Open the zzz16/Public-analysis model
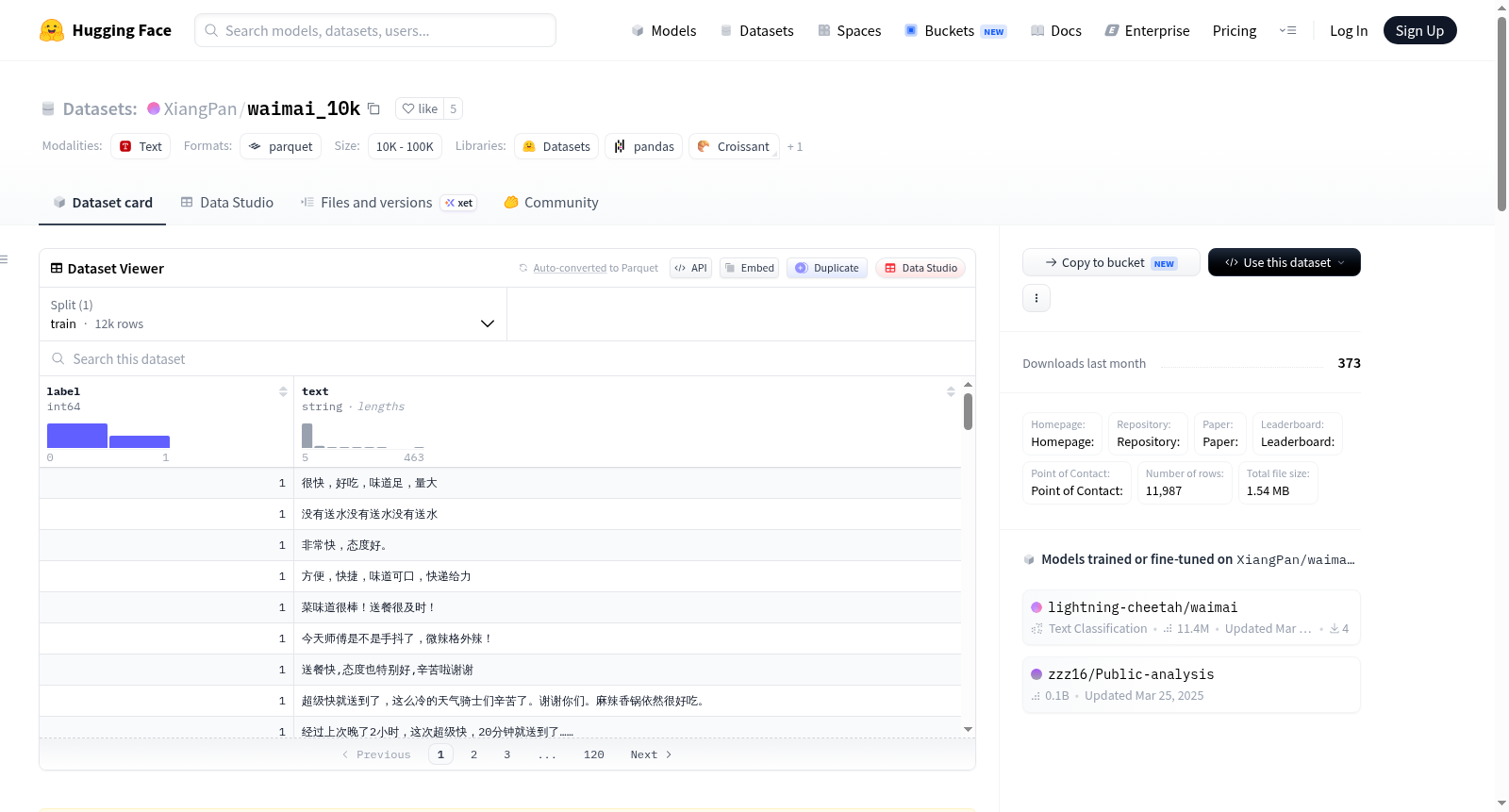The height and width of the screenshot is (812, 1509). 1191,684
